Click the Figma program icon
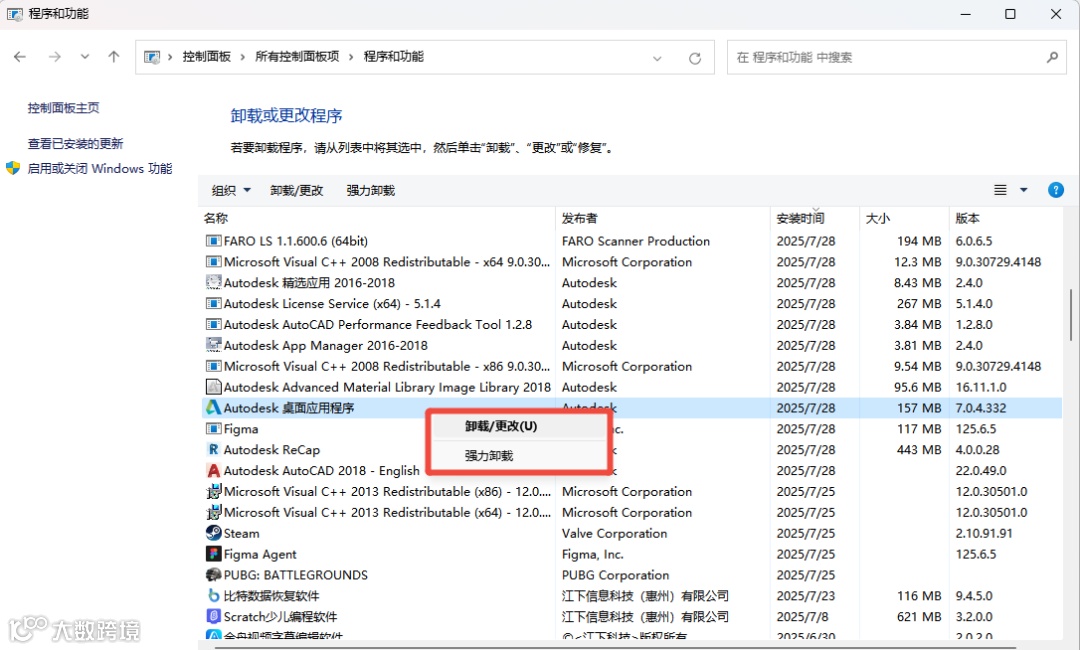This screenshot has width=1080, height=650. point(214,429)
